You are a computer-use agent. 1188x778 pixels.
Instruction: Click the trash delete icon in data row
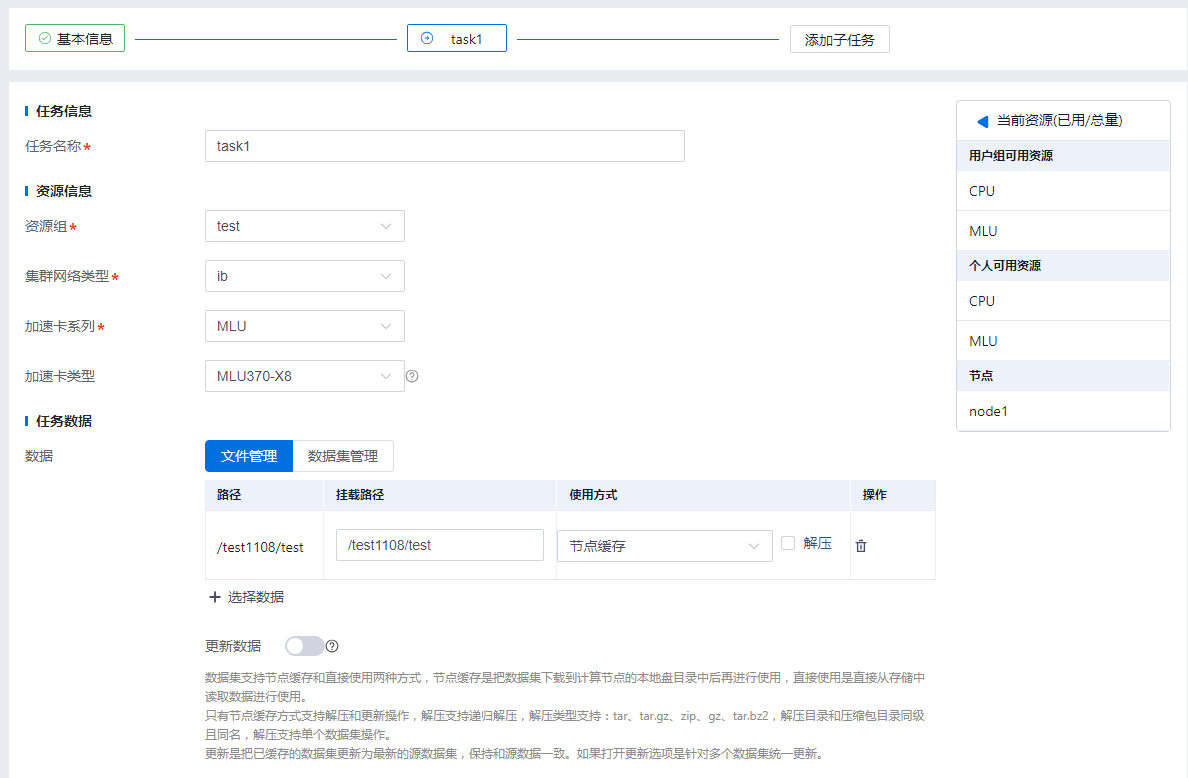(861, 546)
